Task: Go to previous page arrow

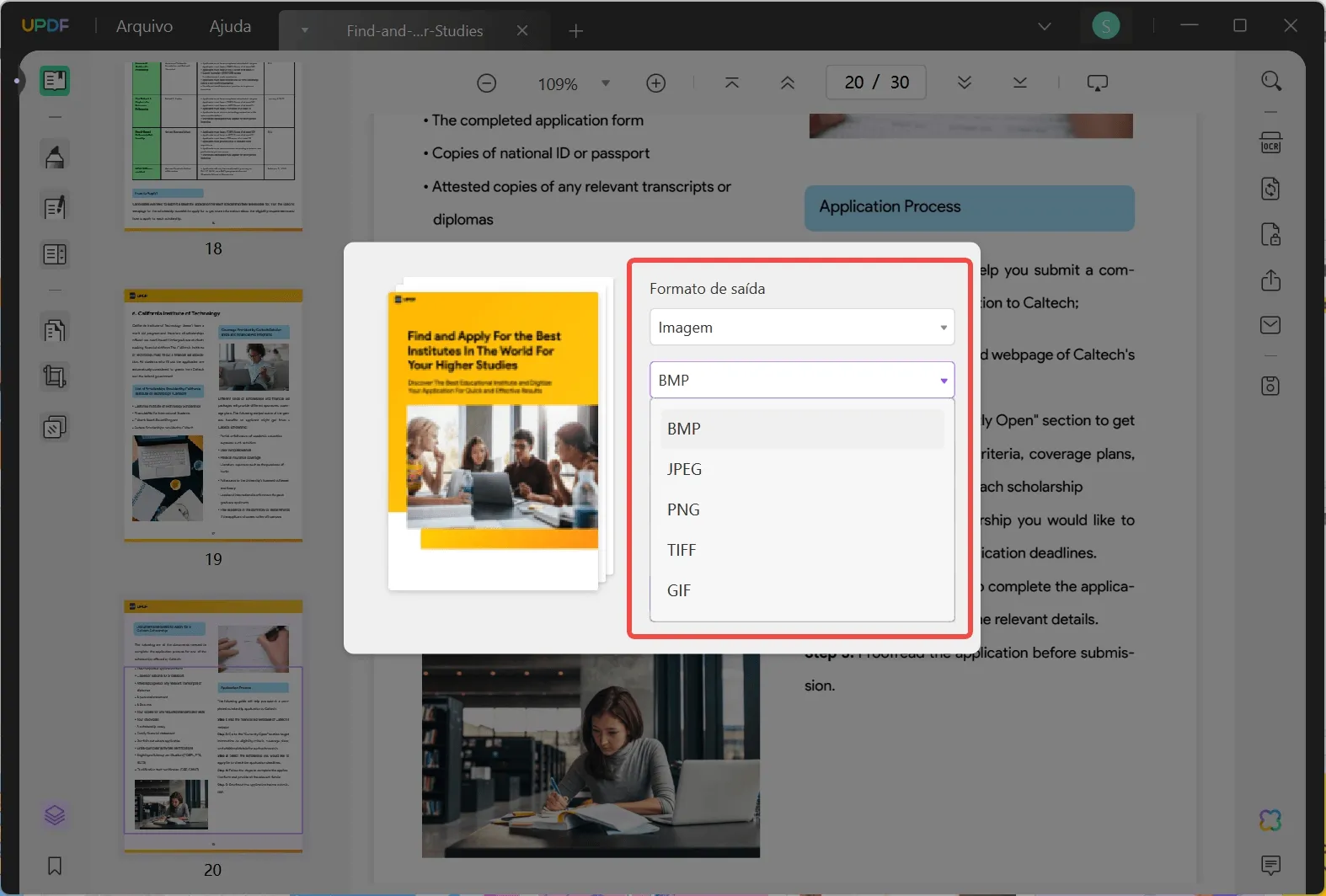Action: [788, 83]
